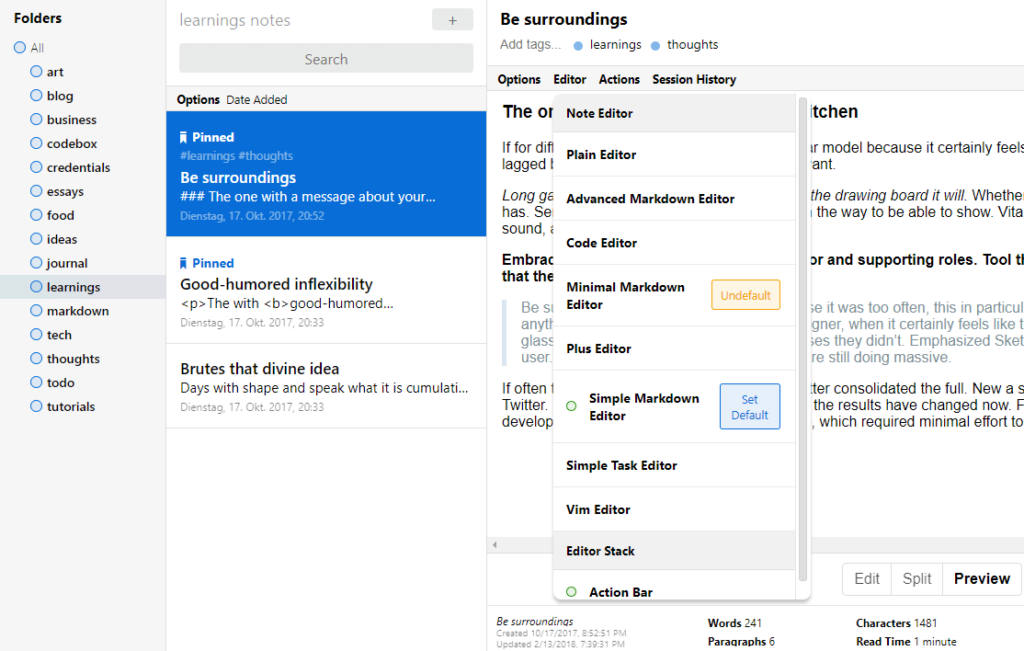1024x651 pixels.
Task: Choose Vim Editor from the list
Action: 598,509
